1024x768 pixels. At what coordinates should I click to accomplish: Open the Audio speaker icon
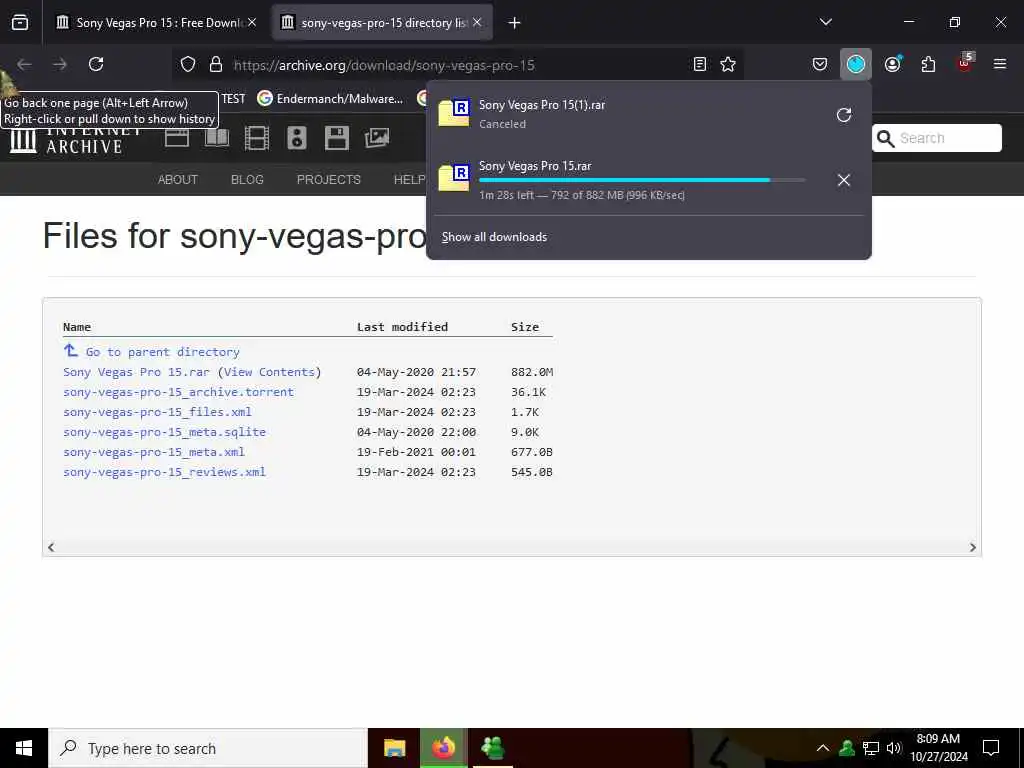point(296,138)
